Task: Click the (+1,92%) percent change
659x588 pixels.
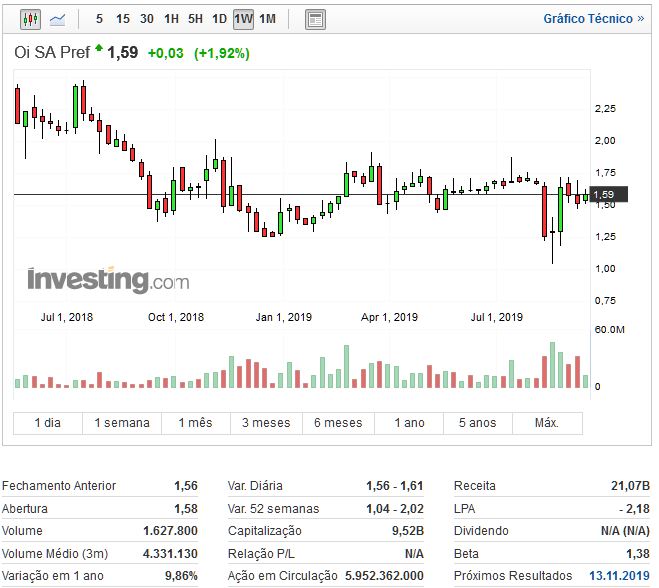Action: click(x=221, y=53)
